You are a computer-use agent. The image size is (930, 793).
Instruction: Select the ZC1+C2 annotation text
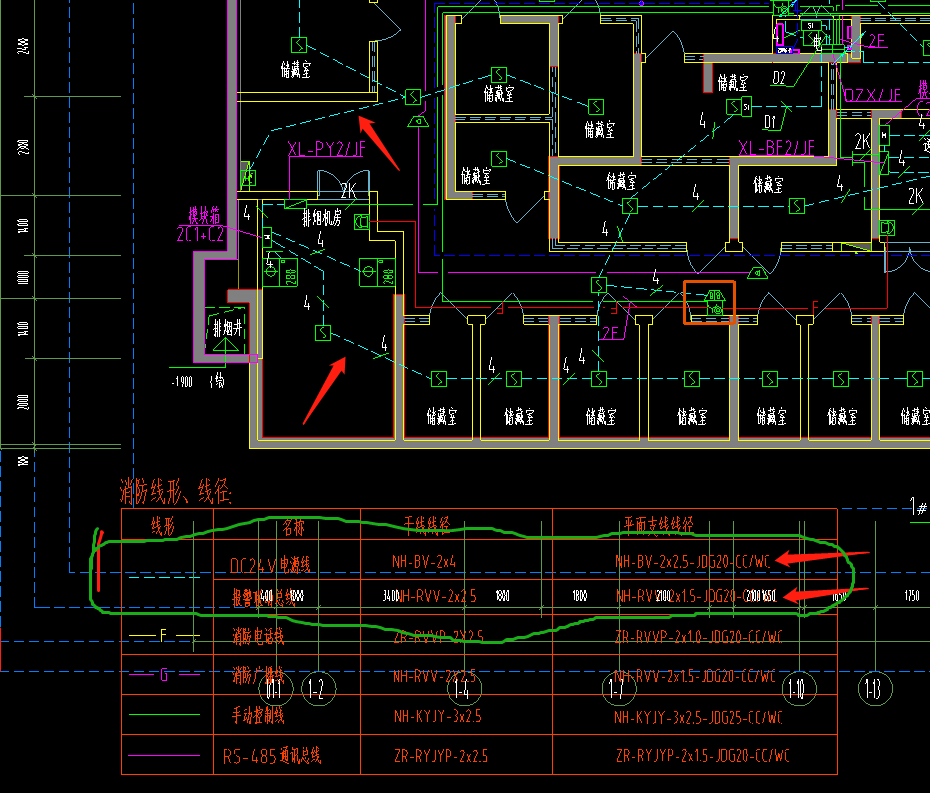pos(200,234)
